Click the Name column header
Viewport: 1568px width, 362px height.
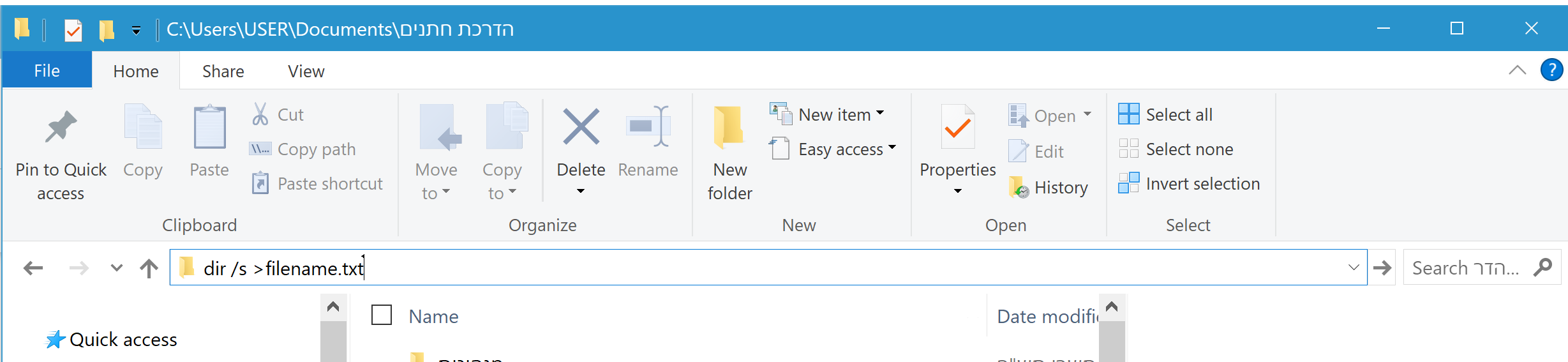[434, 317]
